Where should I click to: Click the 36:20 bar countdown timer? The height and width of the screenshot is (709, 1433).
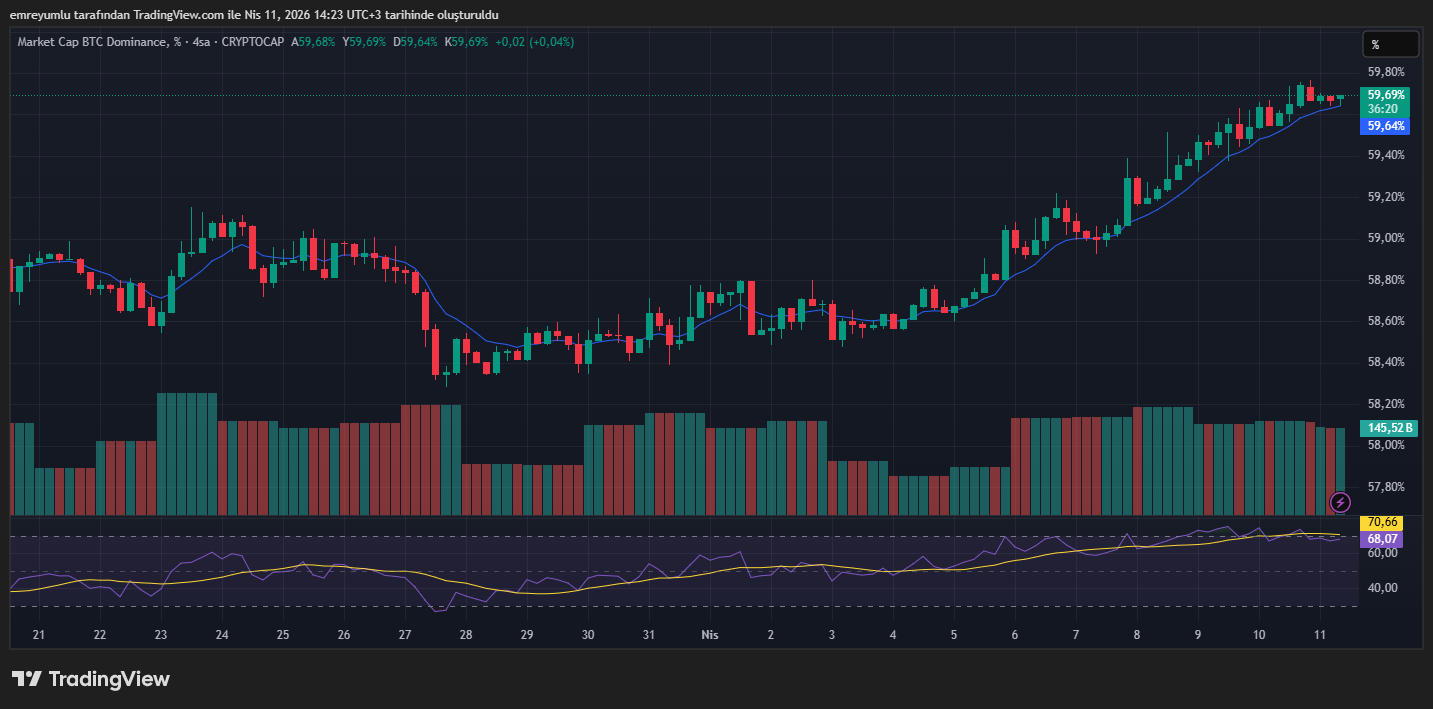1385,108
